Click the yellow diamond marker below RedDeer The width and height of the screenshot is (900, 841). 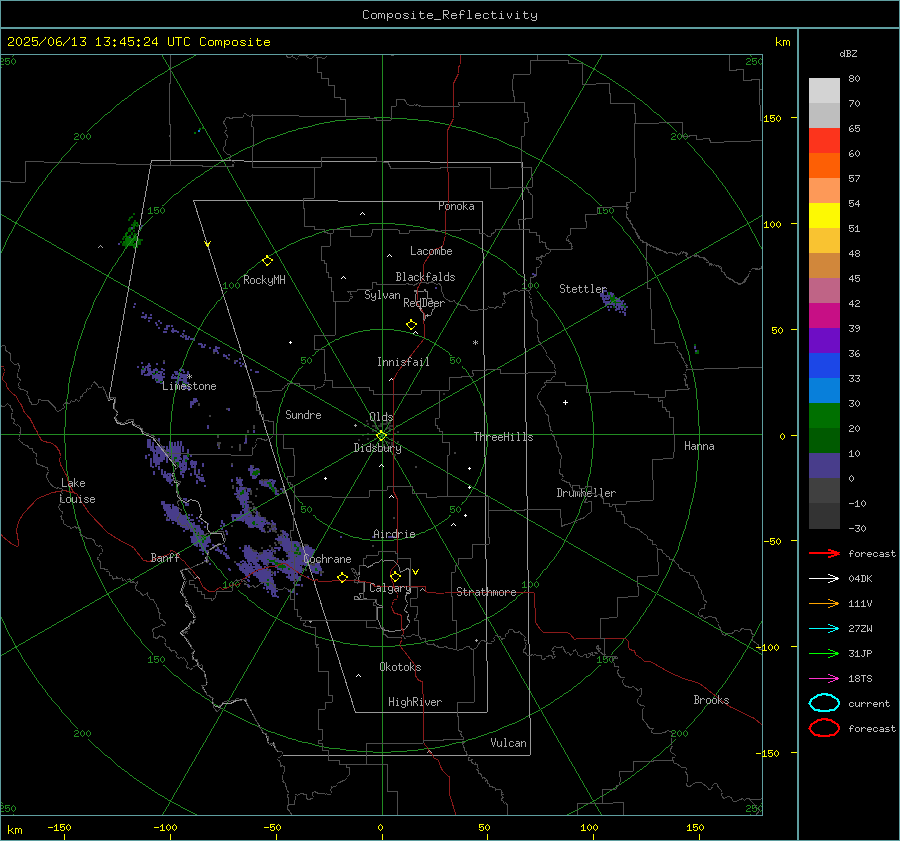411,325
